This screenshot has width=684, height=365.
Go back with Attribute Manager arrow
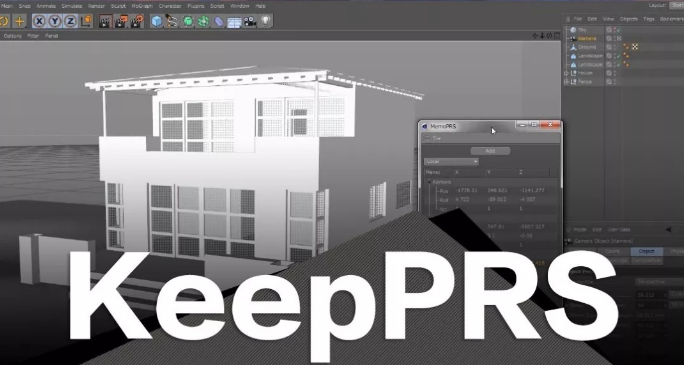pos(668,229)
